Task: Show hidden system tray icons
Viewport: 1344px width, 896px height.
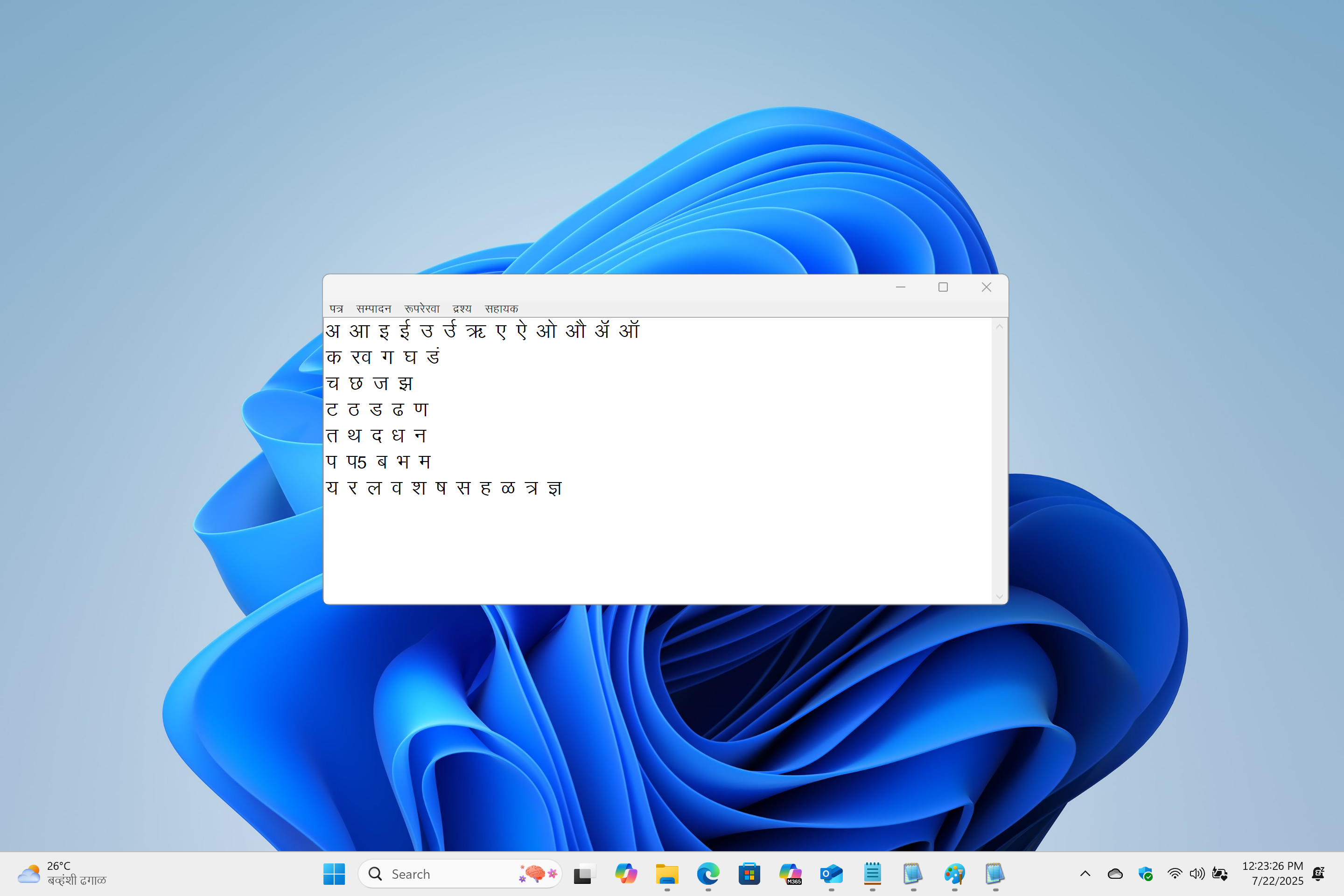Action: click(1085, 874)
